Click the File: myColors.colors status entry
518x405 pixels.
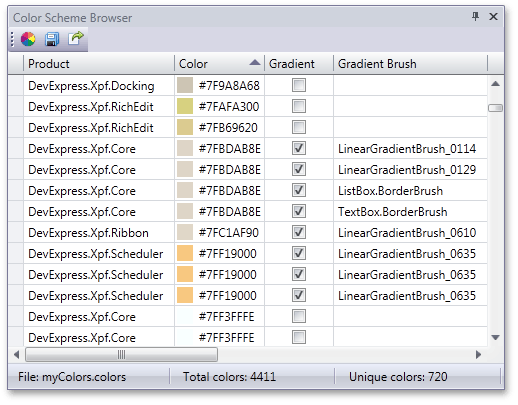(x=72, y=377)
